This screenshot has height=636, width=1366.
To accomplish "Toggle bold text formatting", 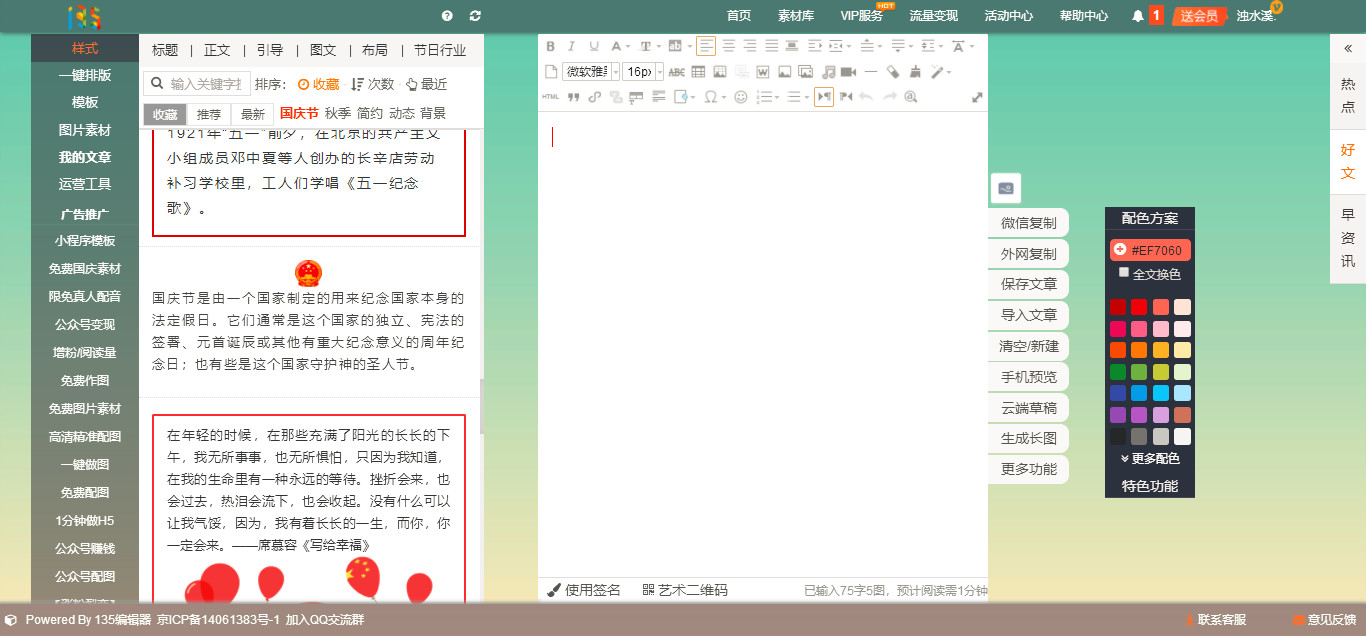I will tap(550, 45).
